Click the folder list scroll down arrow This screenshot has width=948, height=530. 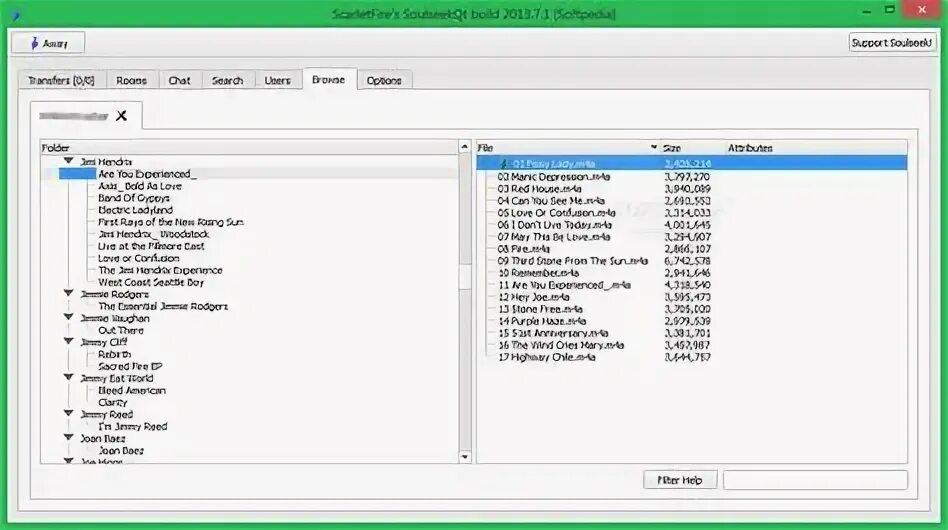464,457
